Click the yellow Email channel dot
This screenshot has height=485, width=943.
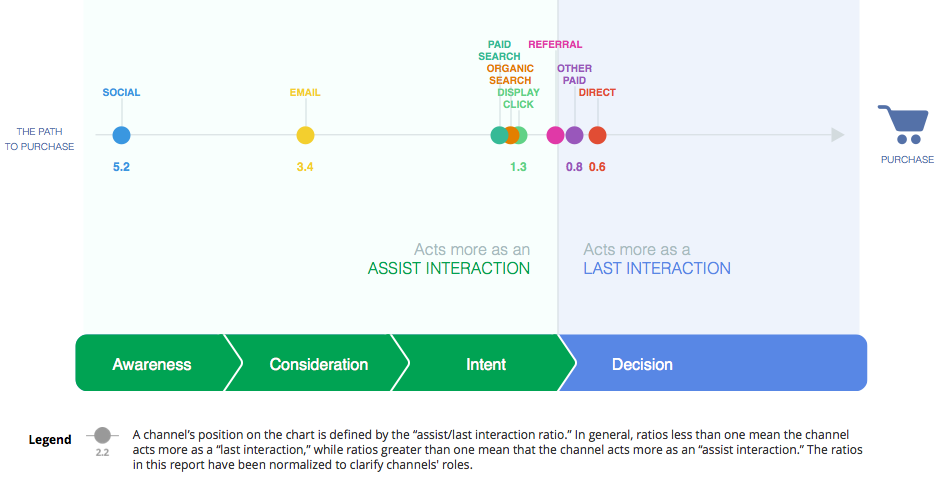(x=305, y=136)
